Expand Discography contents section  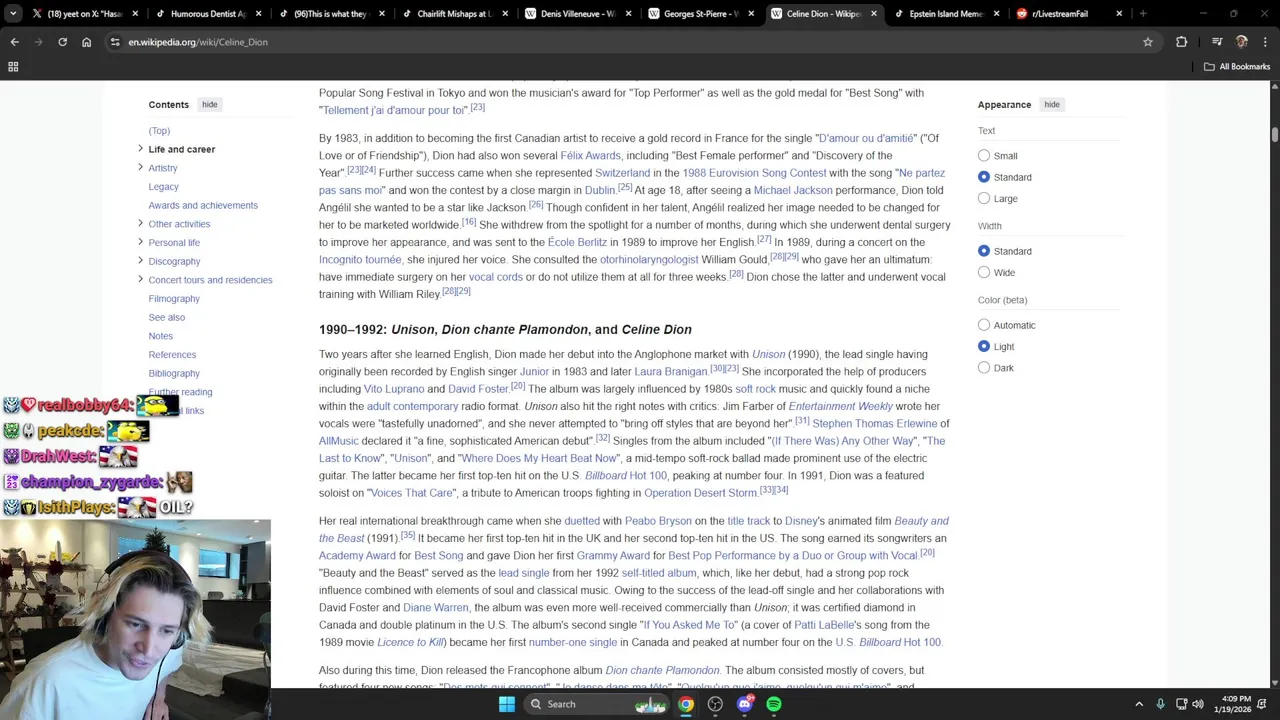140,261
